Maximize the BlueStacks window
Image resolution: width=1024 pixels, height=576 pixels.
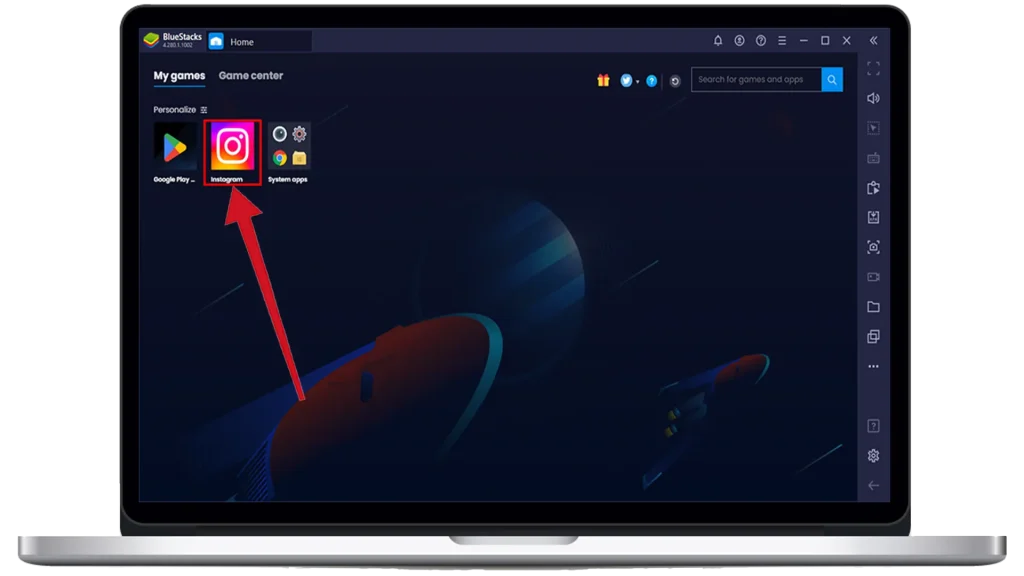click(825, 40)
